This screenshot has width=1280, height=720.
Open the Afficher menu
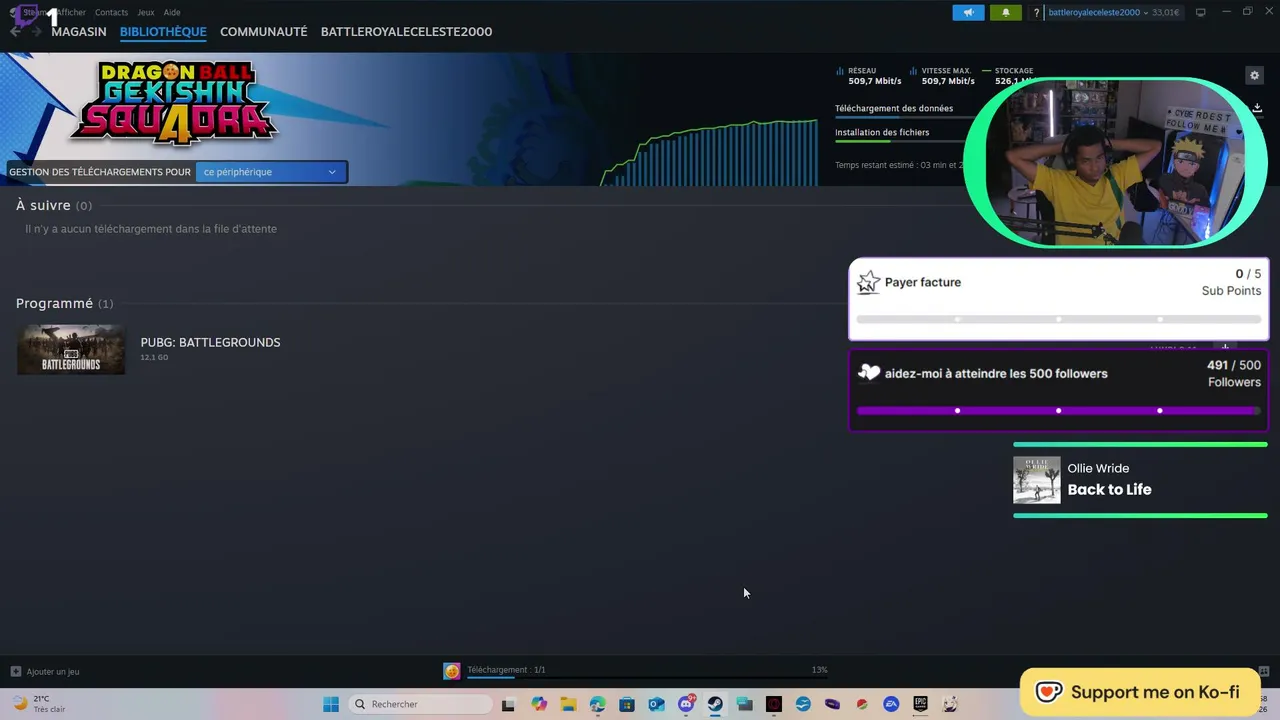tap(70, 12)
